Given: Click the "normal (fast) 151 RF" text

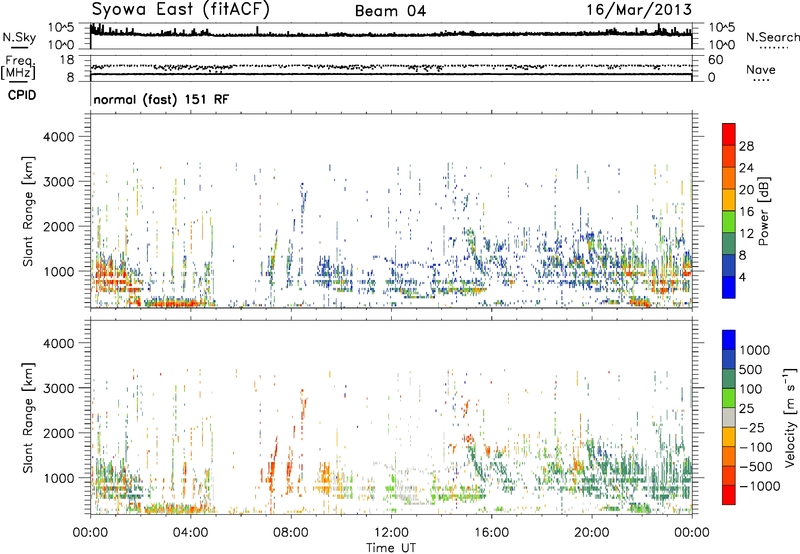Looking at the screenshot, I should [161, 99].
